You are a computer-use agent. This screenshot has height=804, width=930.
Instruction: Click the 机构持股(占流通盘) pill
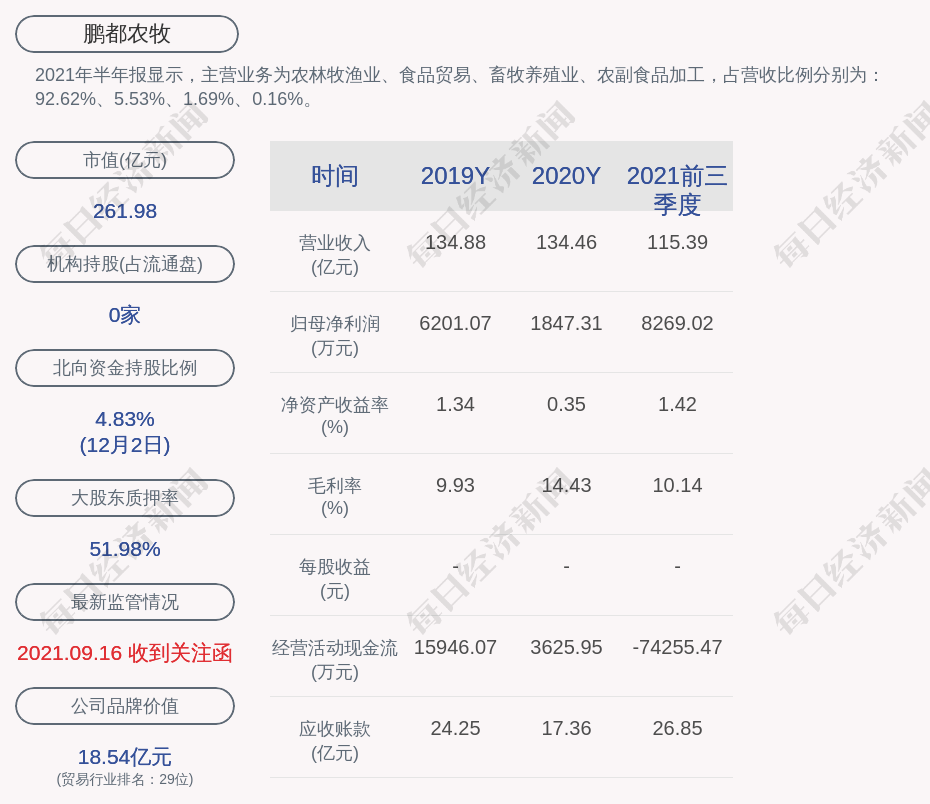(x=125, y=264)
